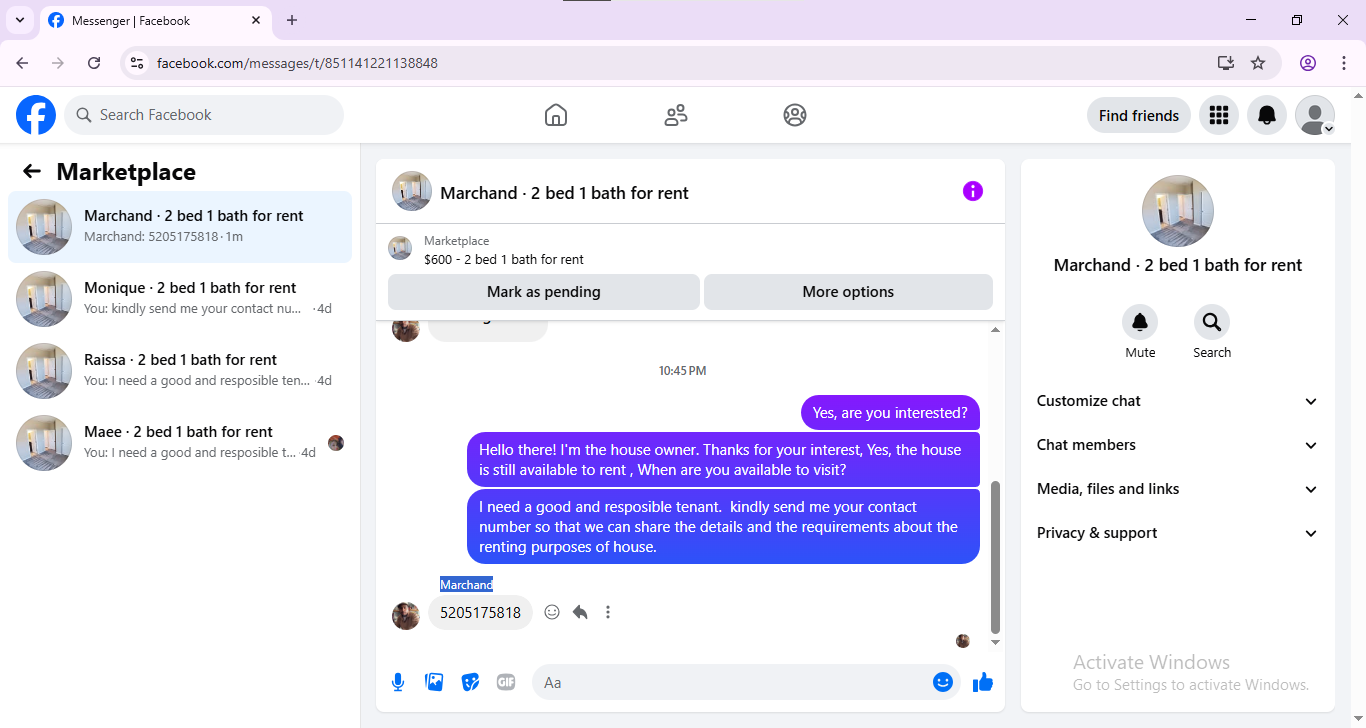The height and width of the screenshot is (728, 1366).
Task: Go to the Facebook logo home
Action: click(x=36, y=115)
